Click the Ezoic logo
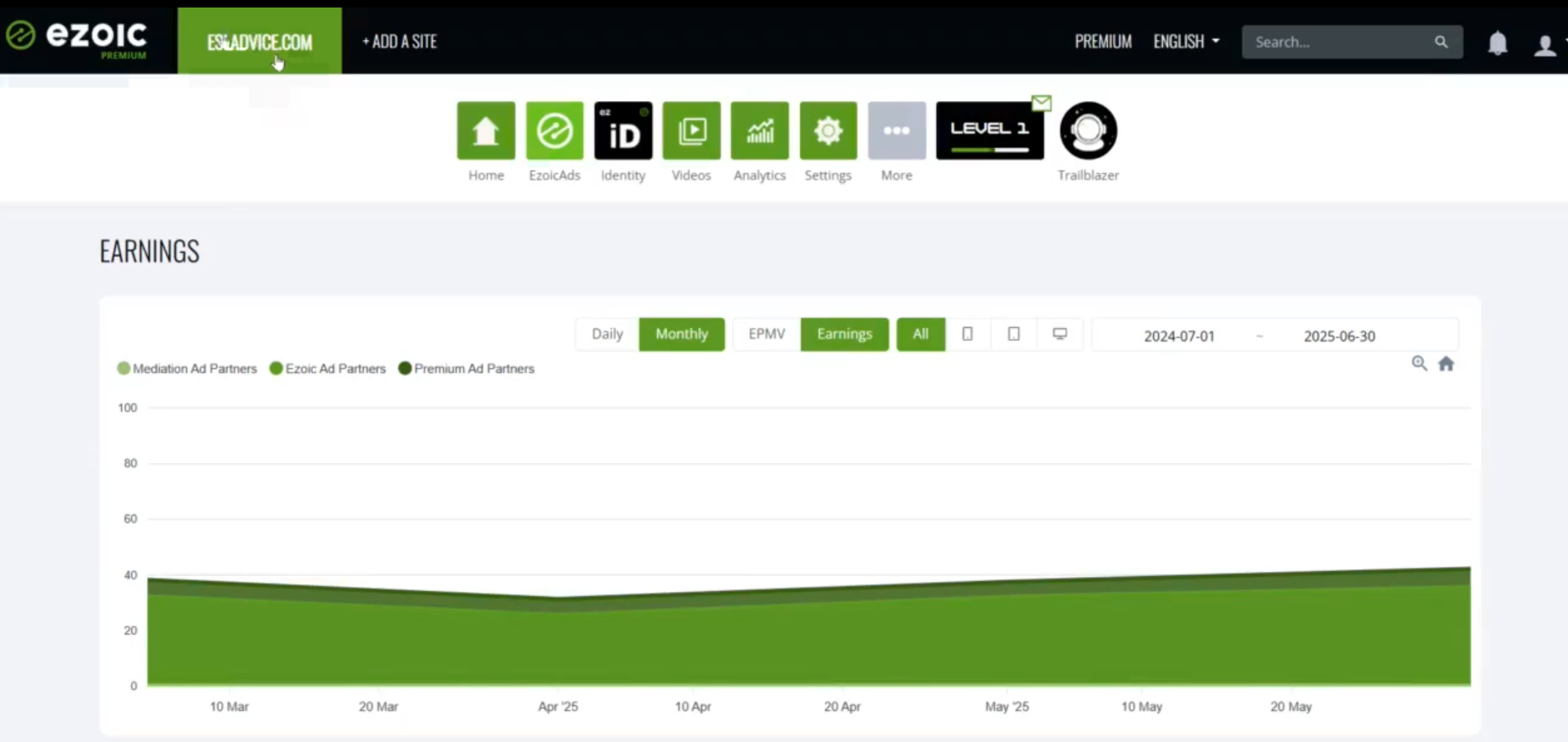 click(x=77, y=38)
